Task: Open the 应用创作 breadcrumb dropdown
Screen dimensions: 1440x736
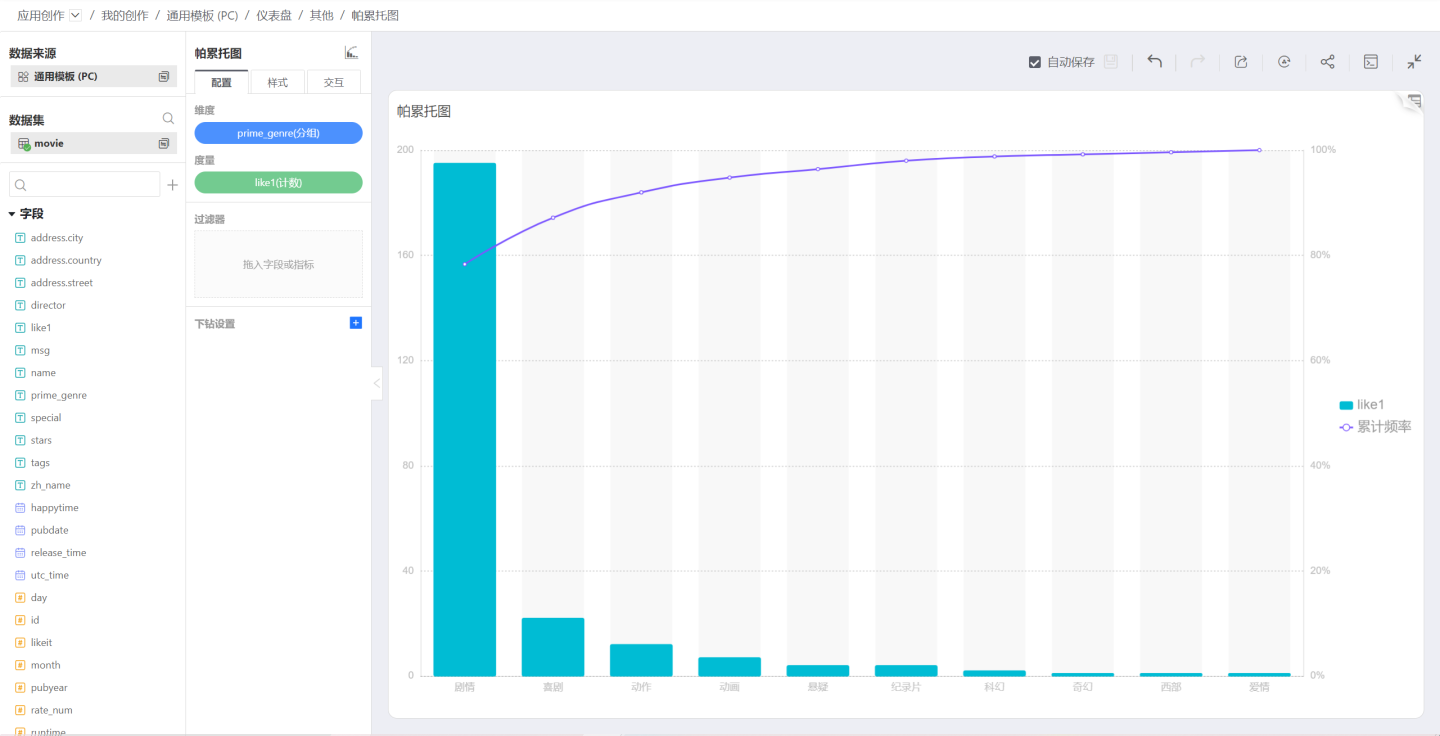Action: coord(75,15)
